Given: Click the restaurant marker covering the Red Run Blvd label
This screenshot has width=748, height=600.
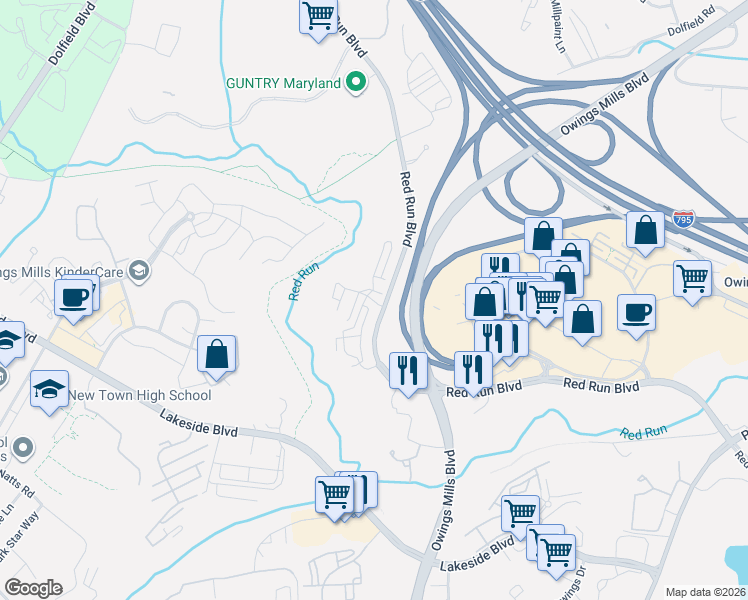Looking at the screenshot, I should [x=473, y=372].
